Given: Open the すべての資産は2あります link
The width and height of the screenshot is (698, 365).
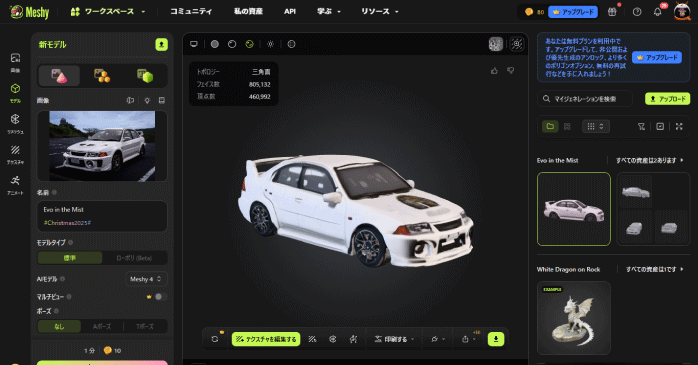Looking at the screenshot, I should (649, 160).
